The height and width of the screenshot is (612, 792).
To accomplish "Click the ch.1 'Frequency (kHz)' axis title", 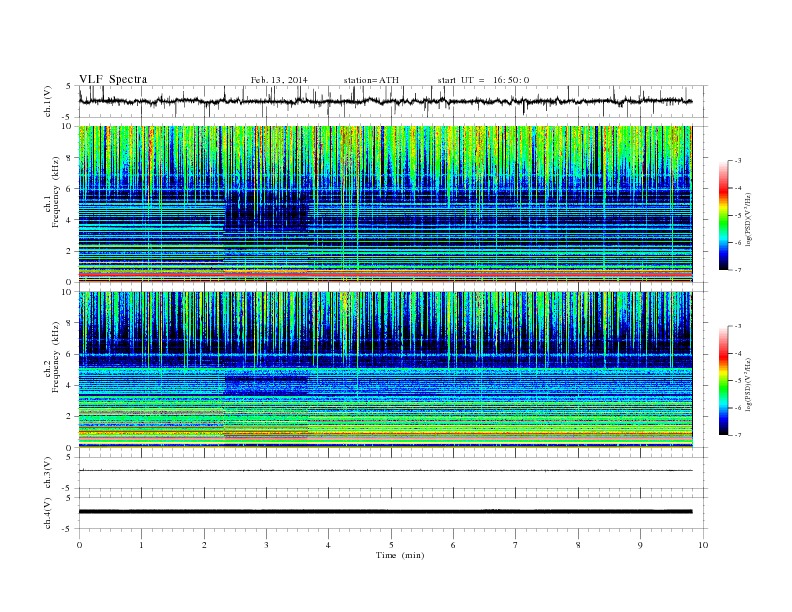I will [x=56, y=192].
